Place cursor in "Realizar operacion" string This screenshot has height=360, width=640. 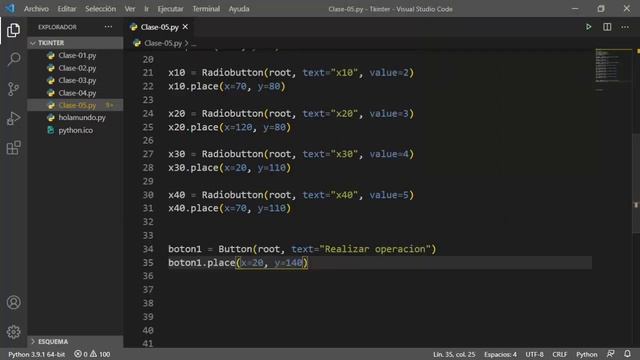point(375,249)
